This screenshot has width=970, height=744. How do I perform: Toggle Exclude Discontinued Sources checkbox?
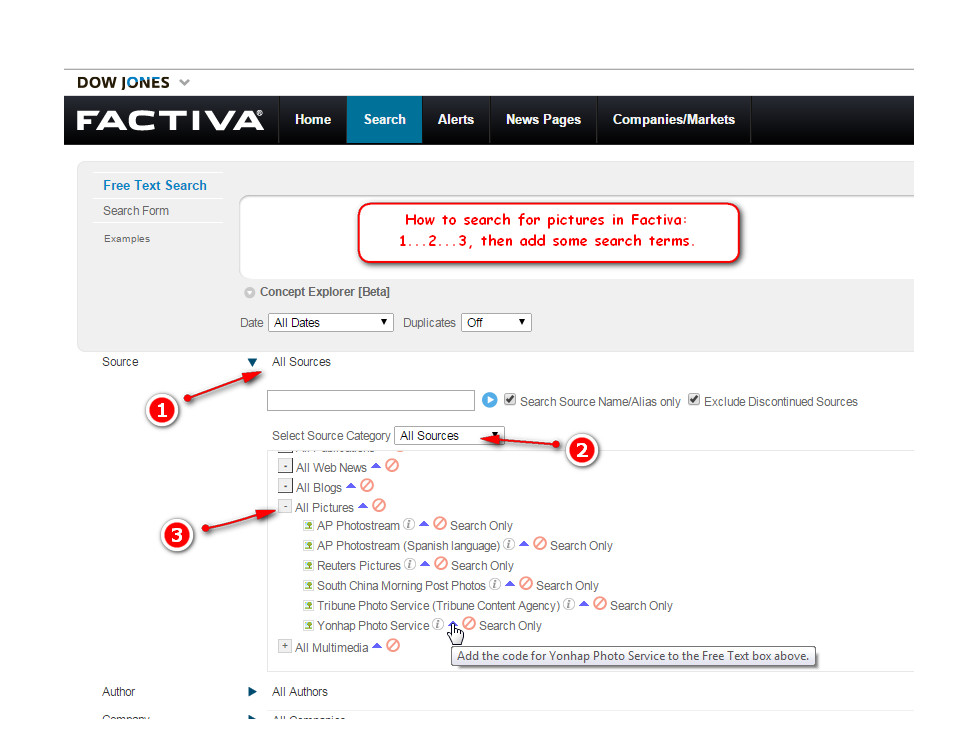click(x=694, y=400)
